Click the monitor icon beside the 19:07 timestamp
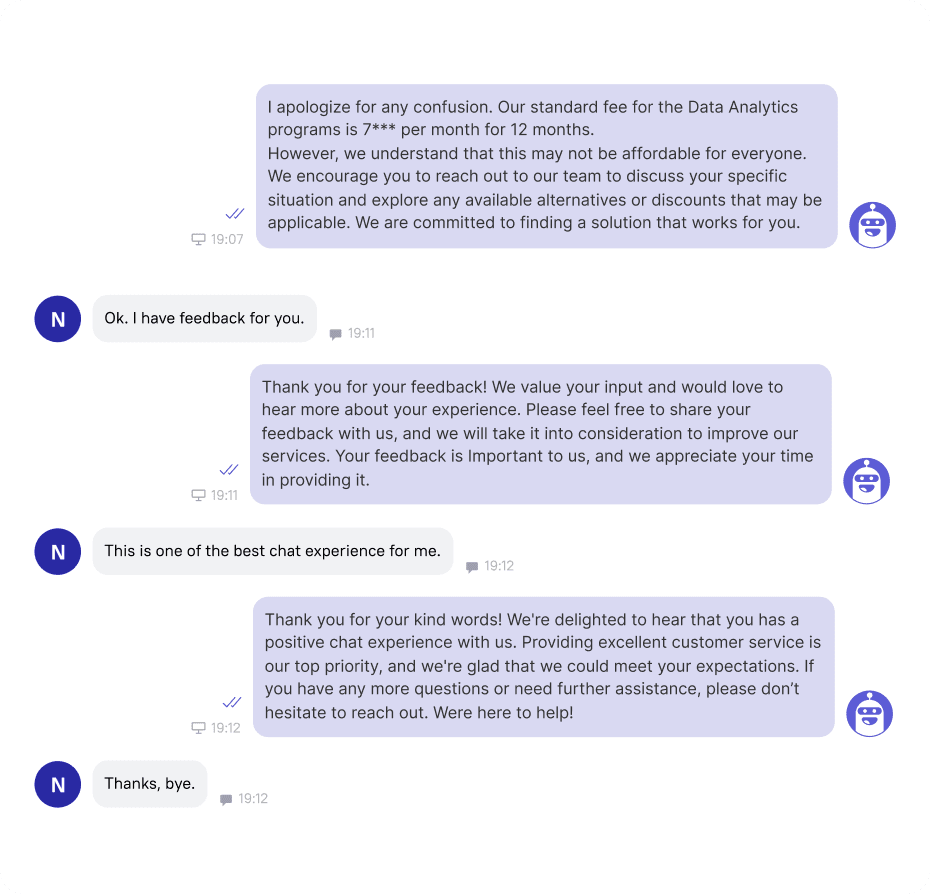 pyautogui.click(x=198, y=239)
